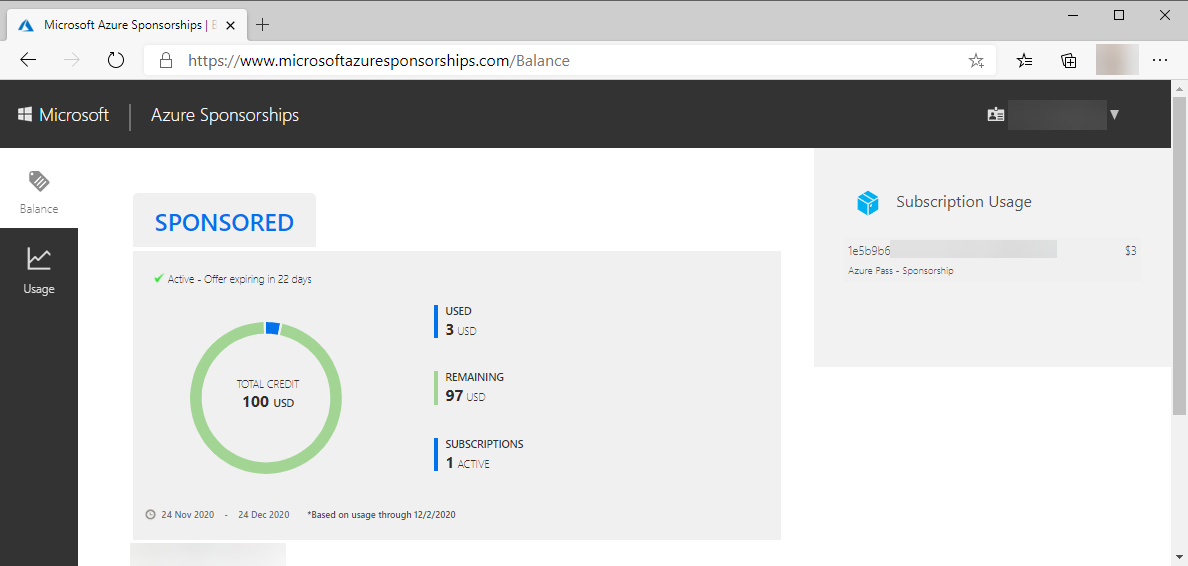Click the USED 3 USD value
Viewport: 1188px width, 566px height.
coord(461,330)
